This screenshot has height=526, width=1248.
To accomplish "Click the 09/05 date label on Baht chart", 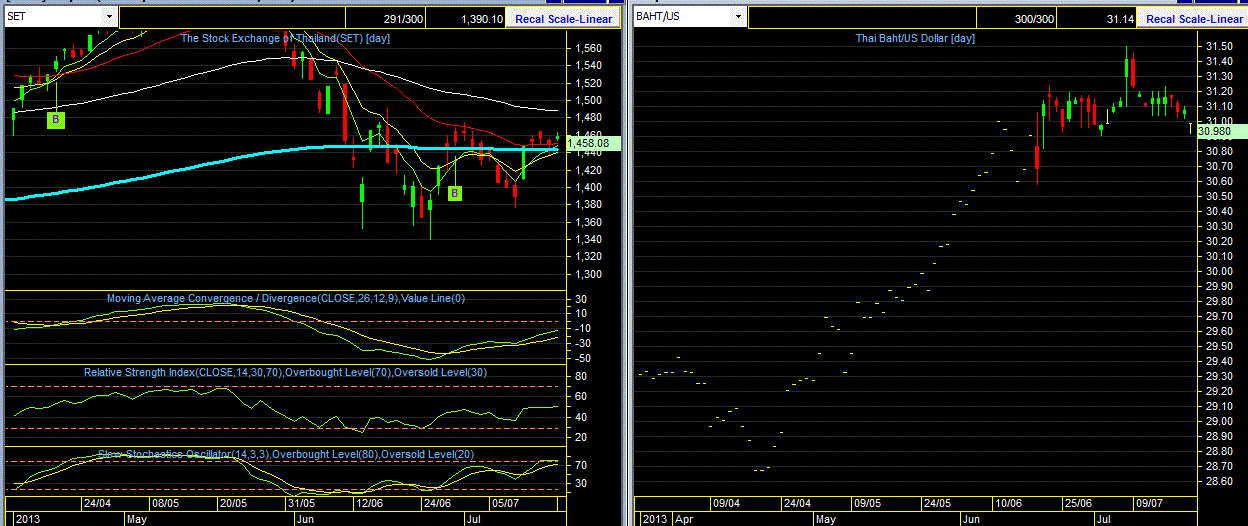I will tap(867, 504).
